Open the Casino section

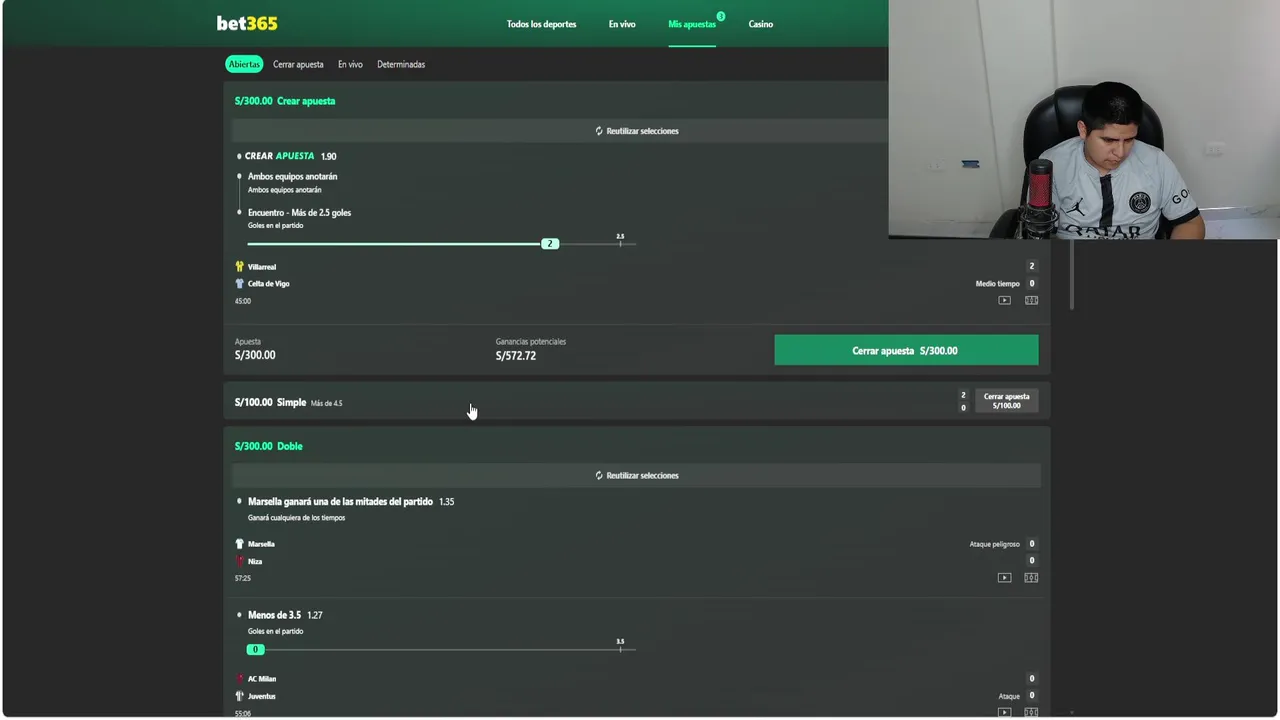[x=761, y=24]
